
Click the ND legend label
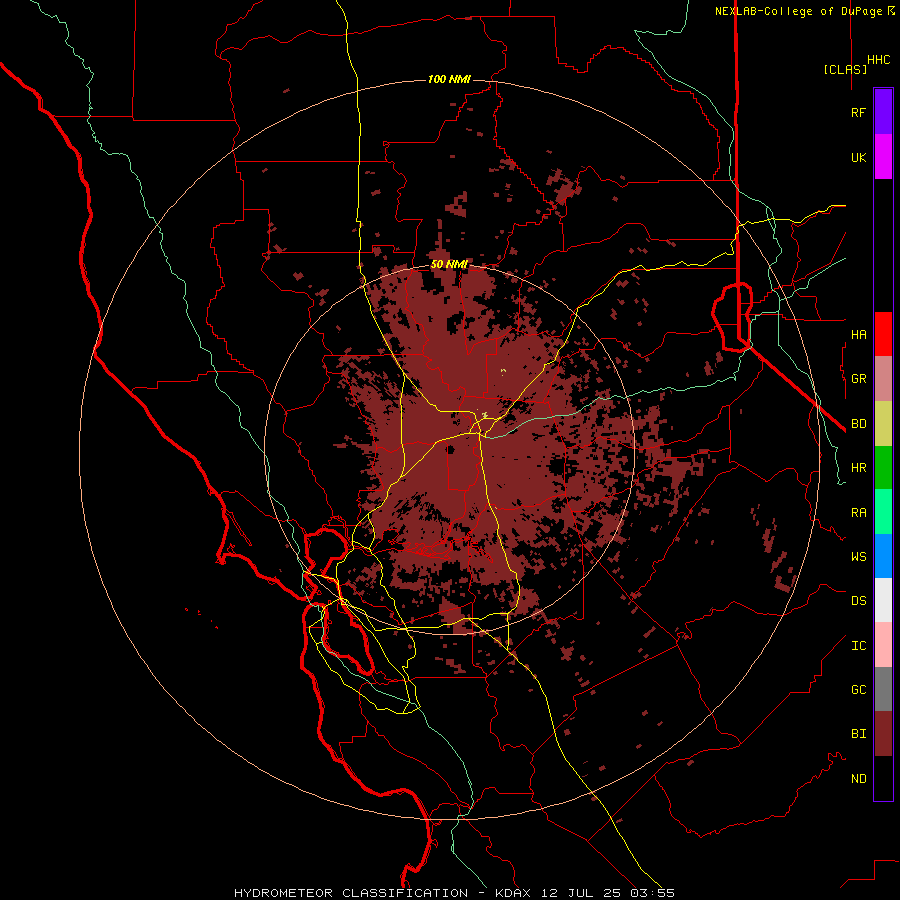coord(858,779)
